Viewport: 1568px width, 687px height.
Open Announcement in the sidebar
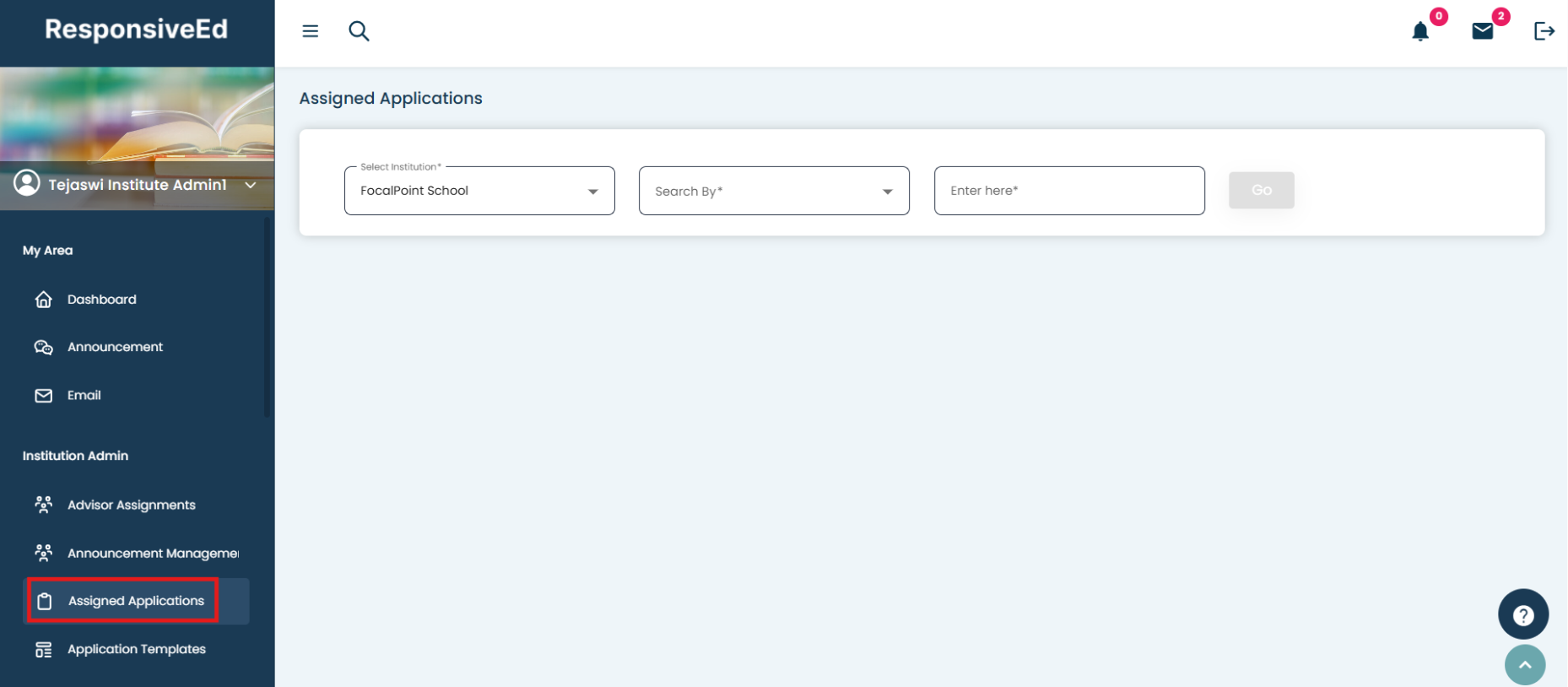click(115, 347)
